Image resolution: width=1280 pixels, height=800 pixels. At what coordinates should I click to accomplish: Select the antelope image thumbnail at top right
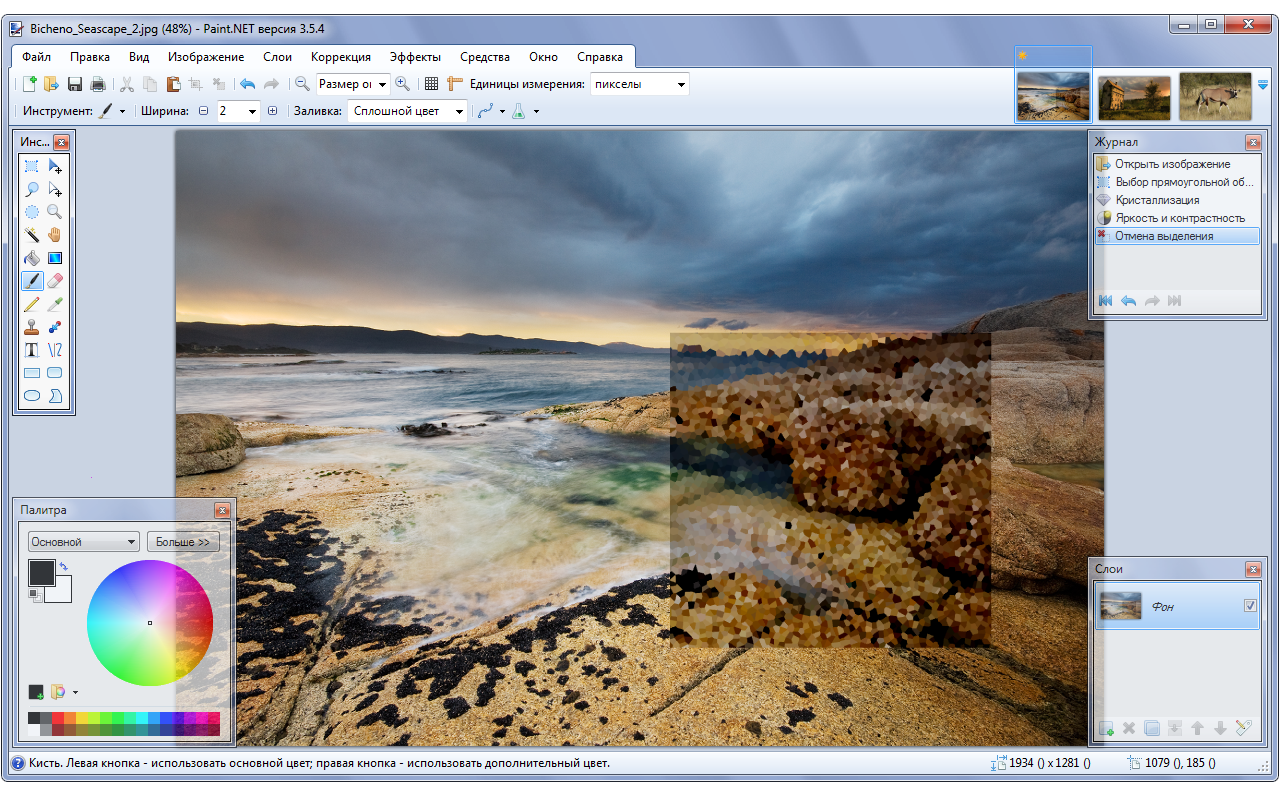(1214, 97)
